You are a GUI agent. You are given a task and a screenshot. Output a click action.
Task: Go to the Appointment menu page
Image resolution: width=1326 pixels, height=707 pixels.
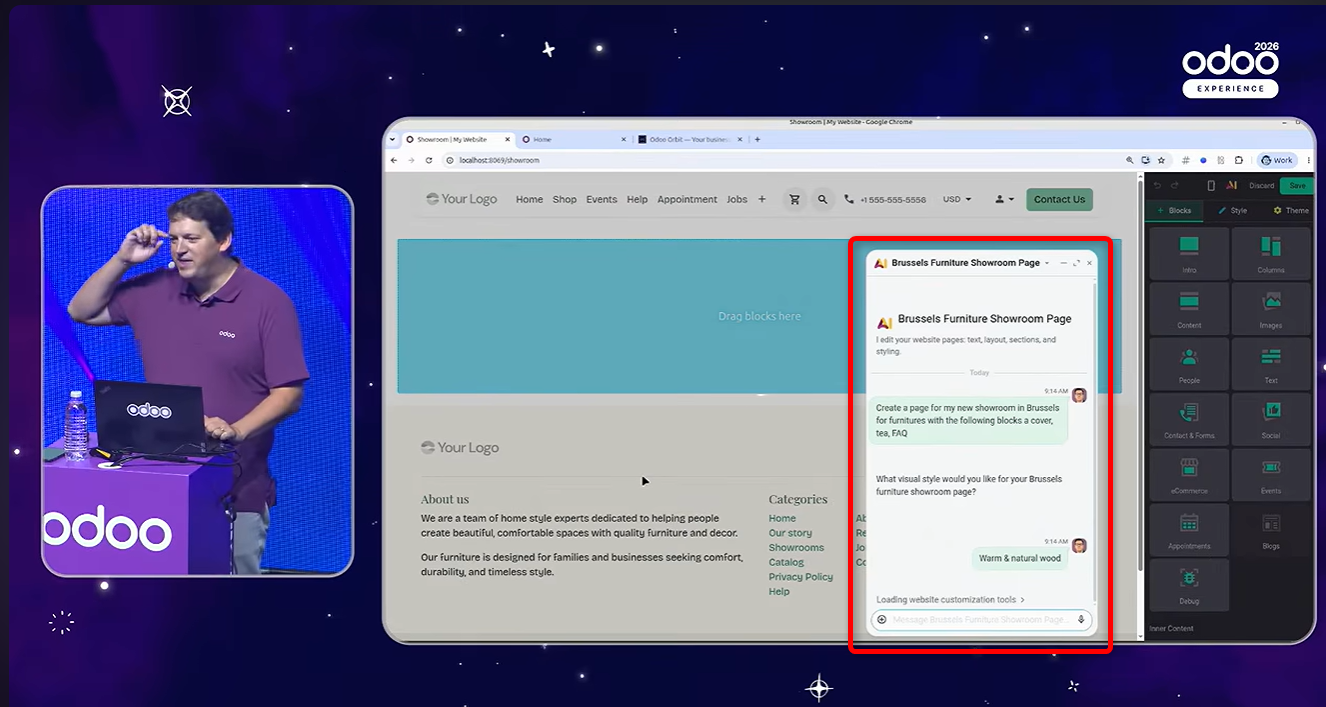[x=687, y=200]
